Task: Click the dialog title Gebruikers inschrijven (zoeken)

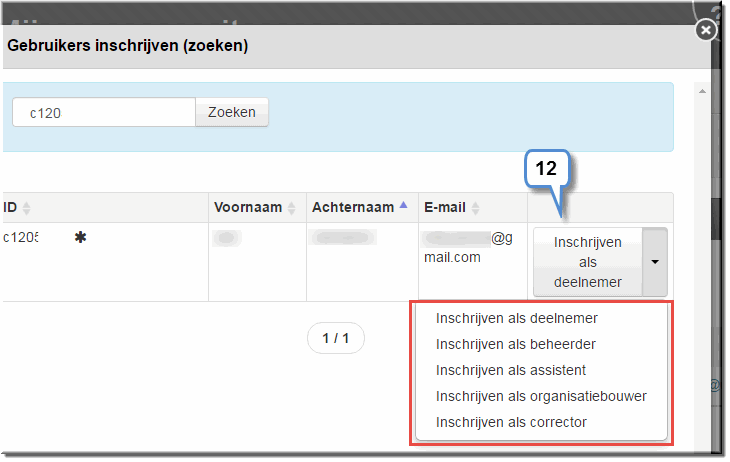Action: [128, 46]
